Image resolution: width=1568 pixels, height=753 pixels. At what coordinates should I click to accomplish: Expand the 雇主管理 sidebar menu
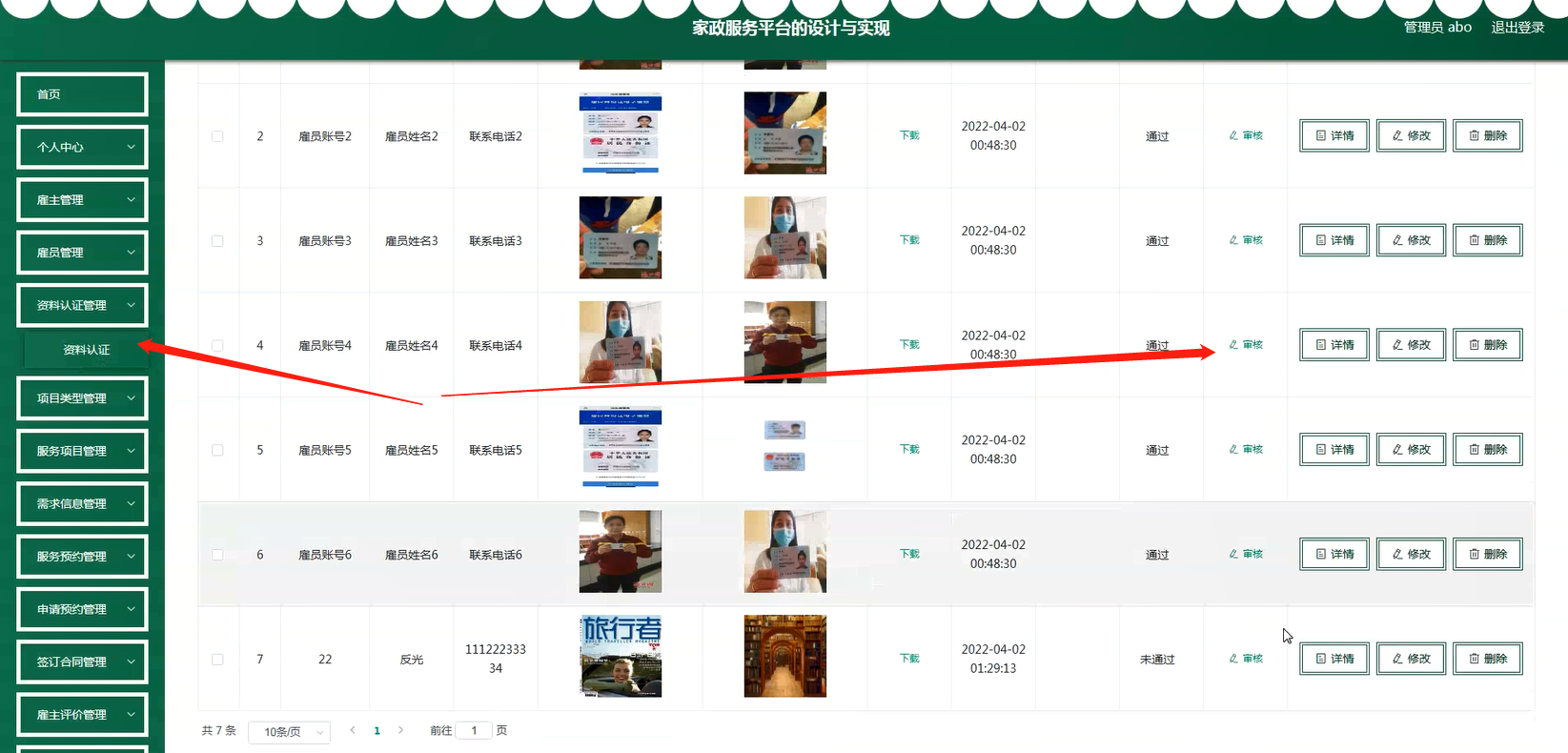[x=82, y=200]
